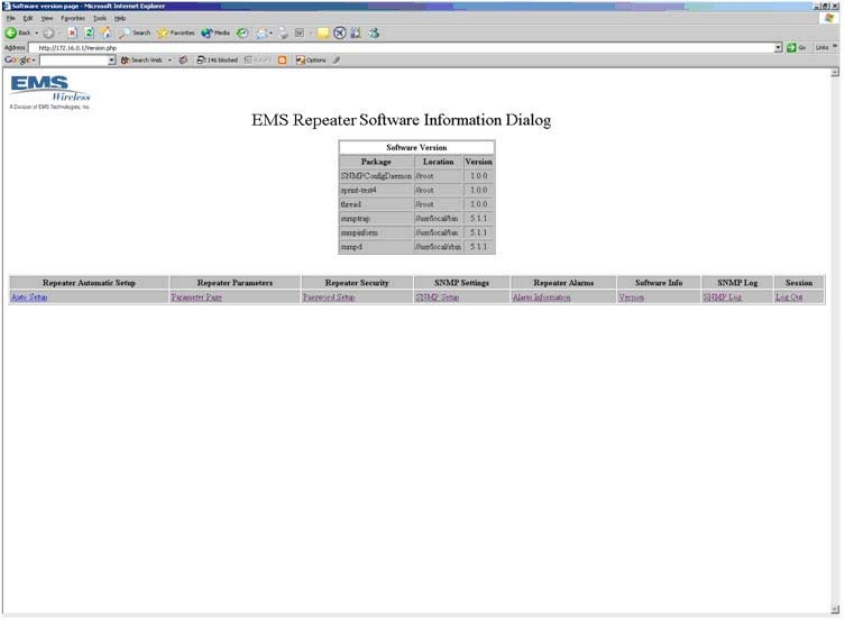Viewport: 844px width, 621px height.
Task: Open the Favorites menu
Action: (73, 18)
